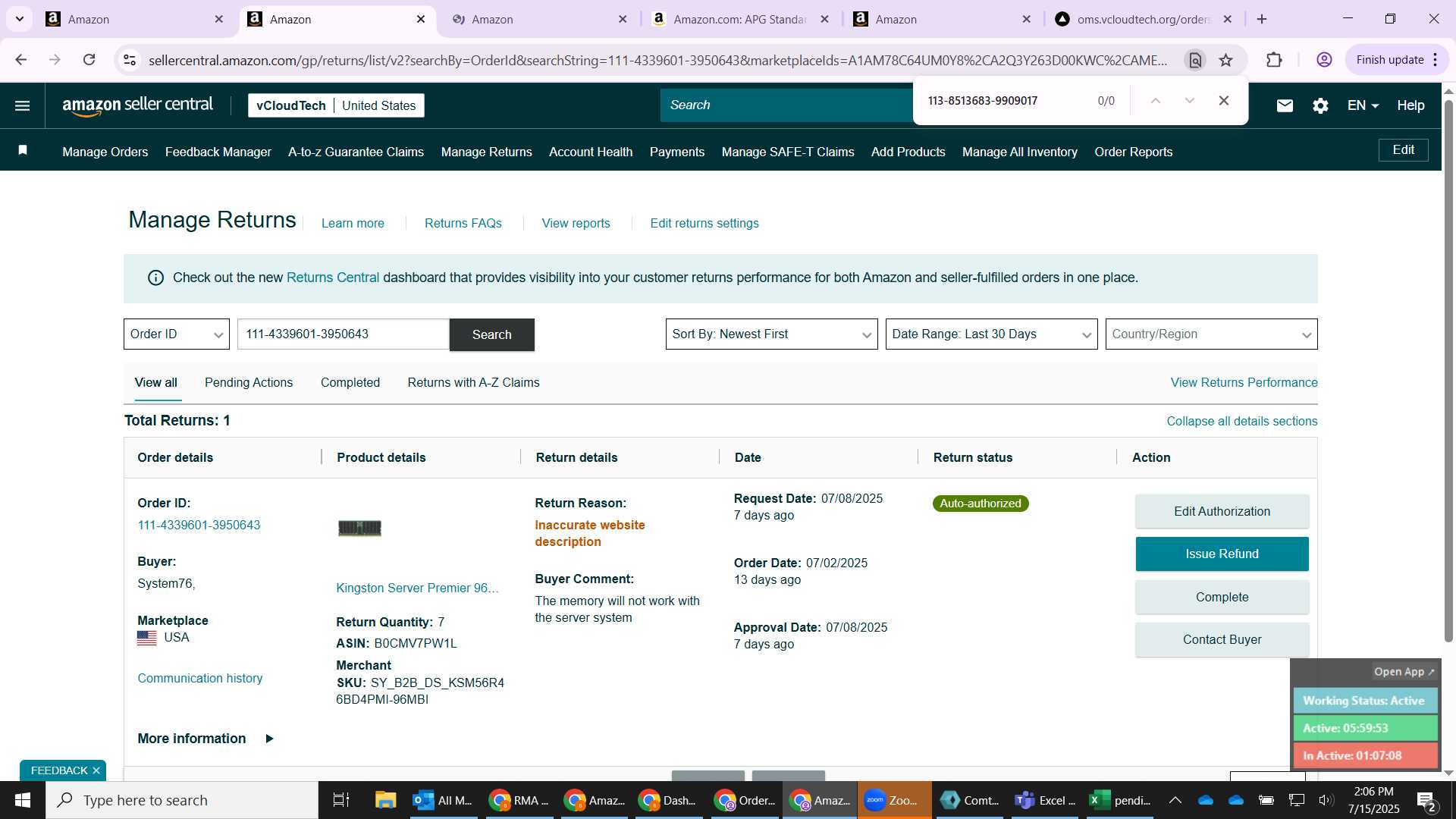This screenshot has height=819, width=1456.
Task: Go to next find result arrow
Action: pyautogui.click(x=1189, y=100)
